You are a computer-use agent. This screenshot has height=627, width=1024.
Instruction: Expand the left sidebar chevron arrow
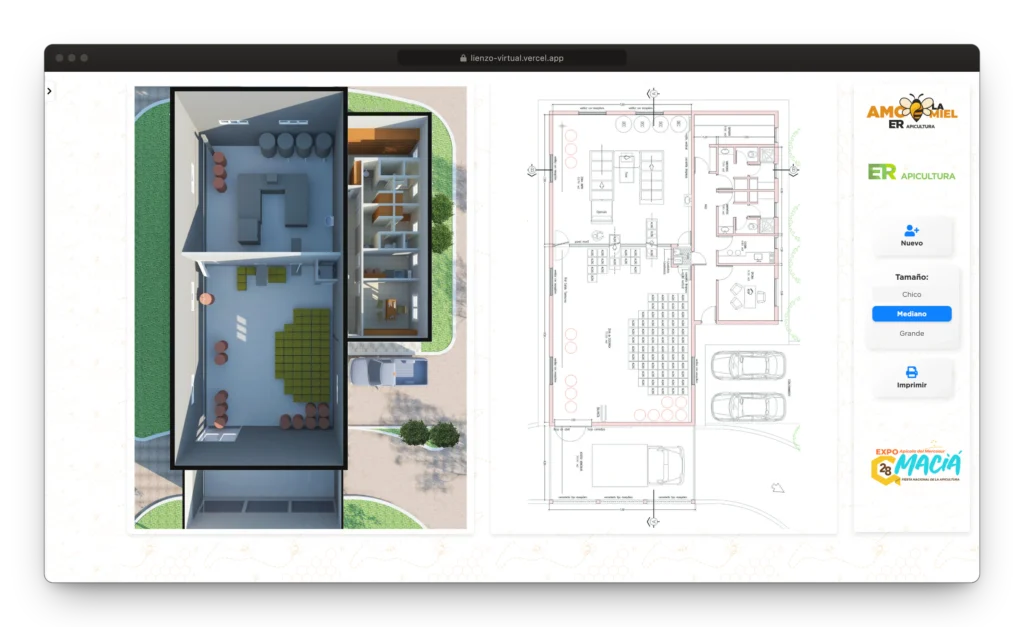click(49, 91)
